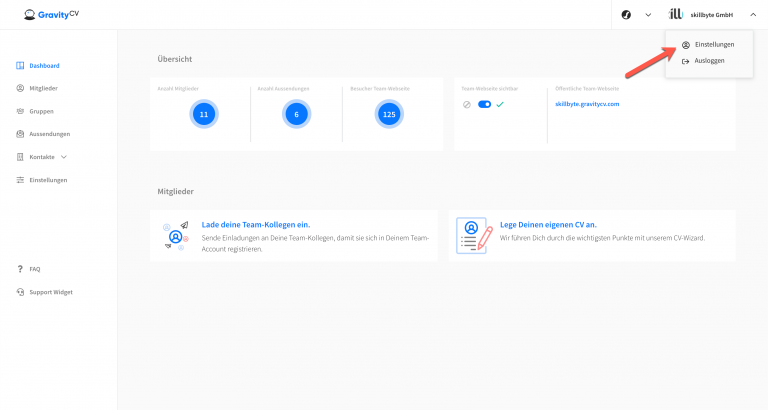Click the FAQ question mark icon
Screen dimensions: 768x410
pyautogui.click(x=20, y=269)
